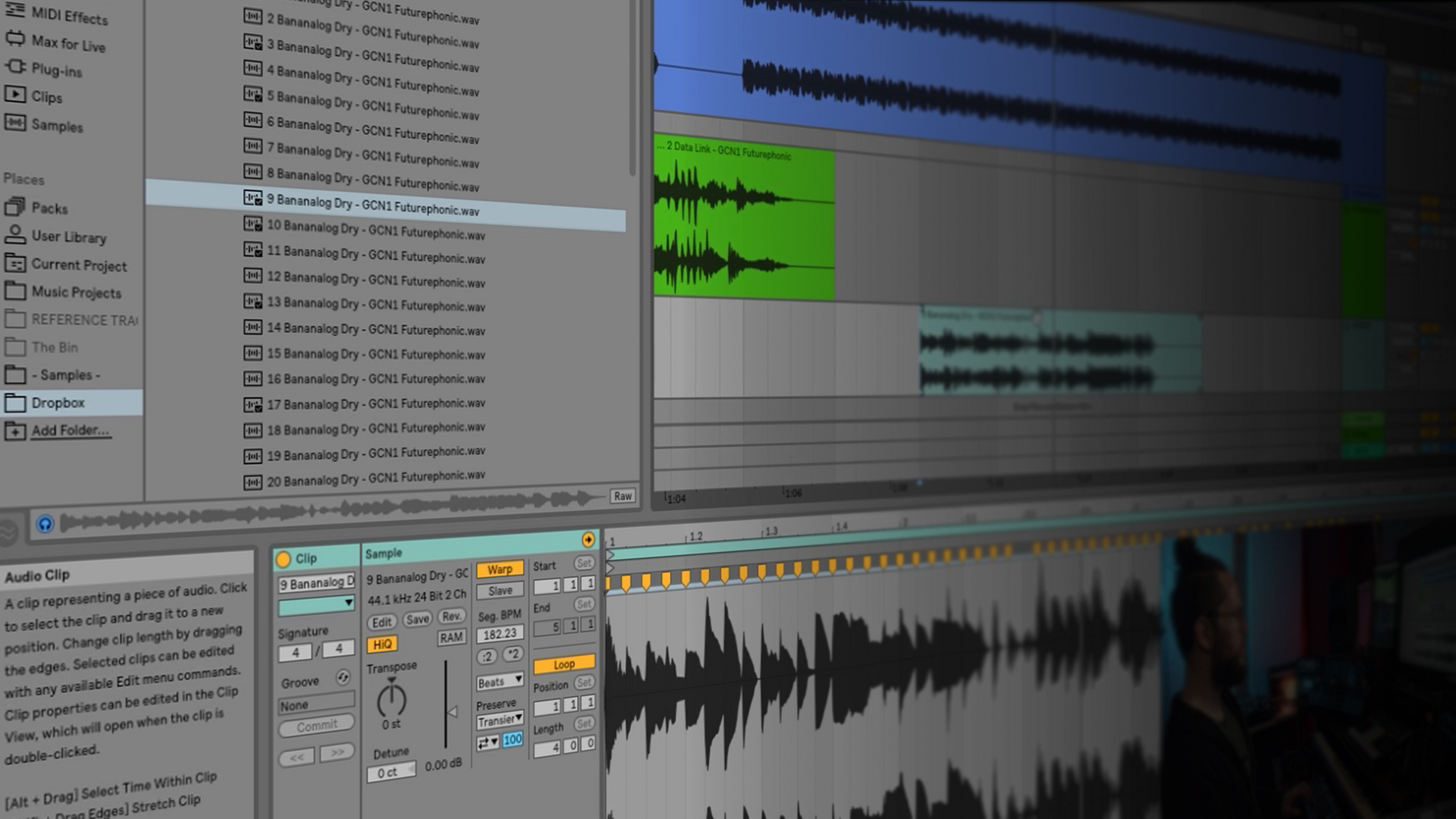
Task: Click the clip name field '9 Bananalog D'
Action: tap(316, 583)
